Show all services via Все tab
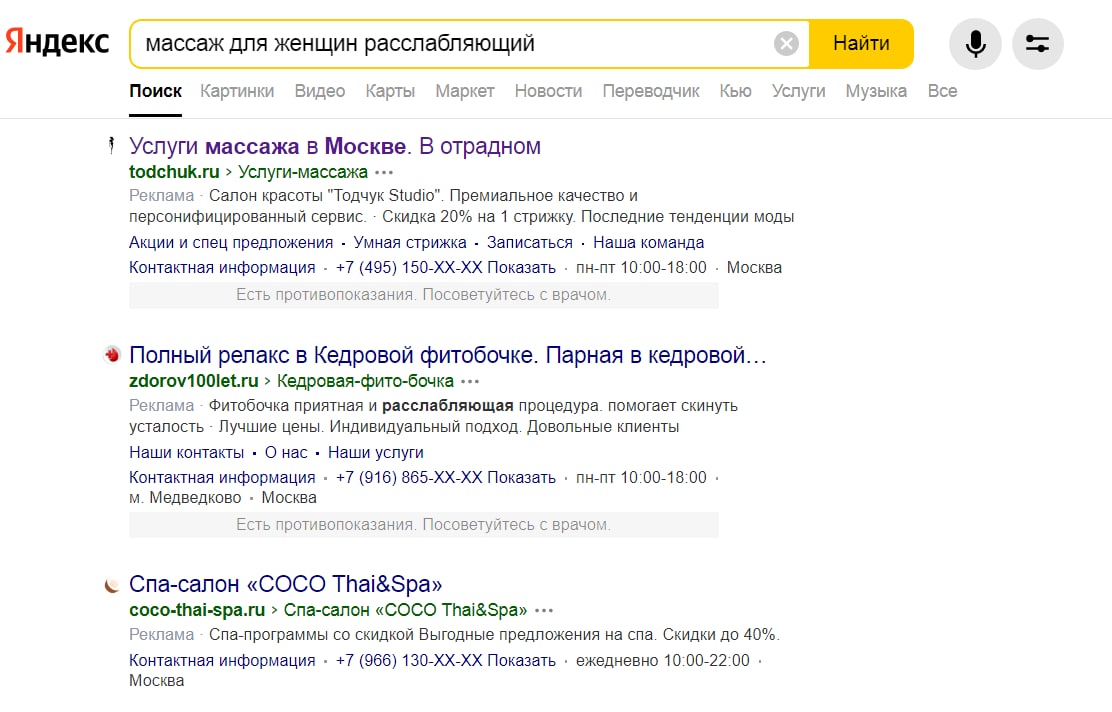 pos(943,91)
